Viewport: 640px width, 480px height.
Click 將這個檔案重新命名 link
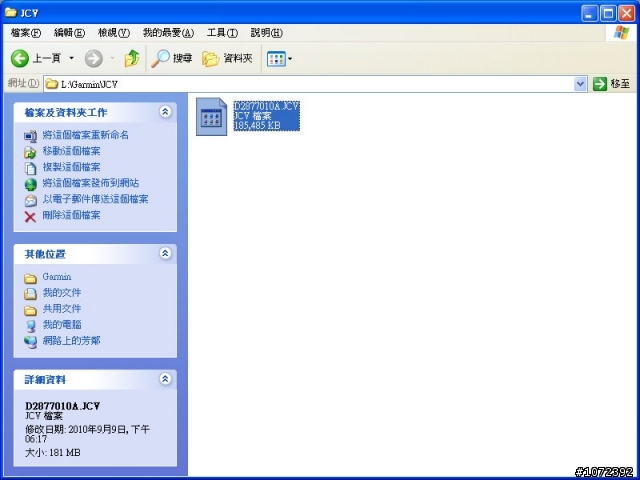[x=85, y=135]
